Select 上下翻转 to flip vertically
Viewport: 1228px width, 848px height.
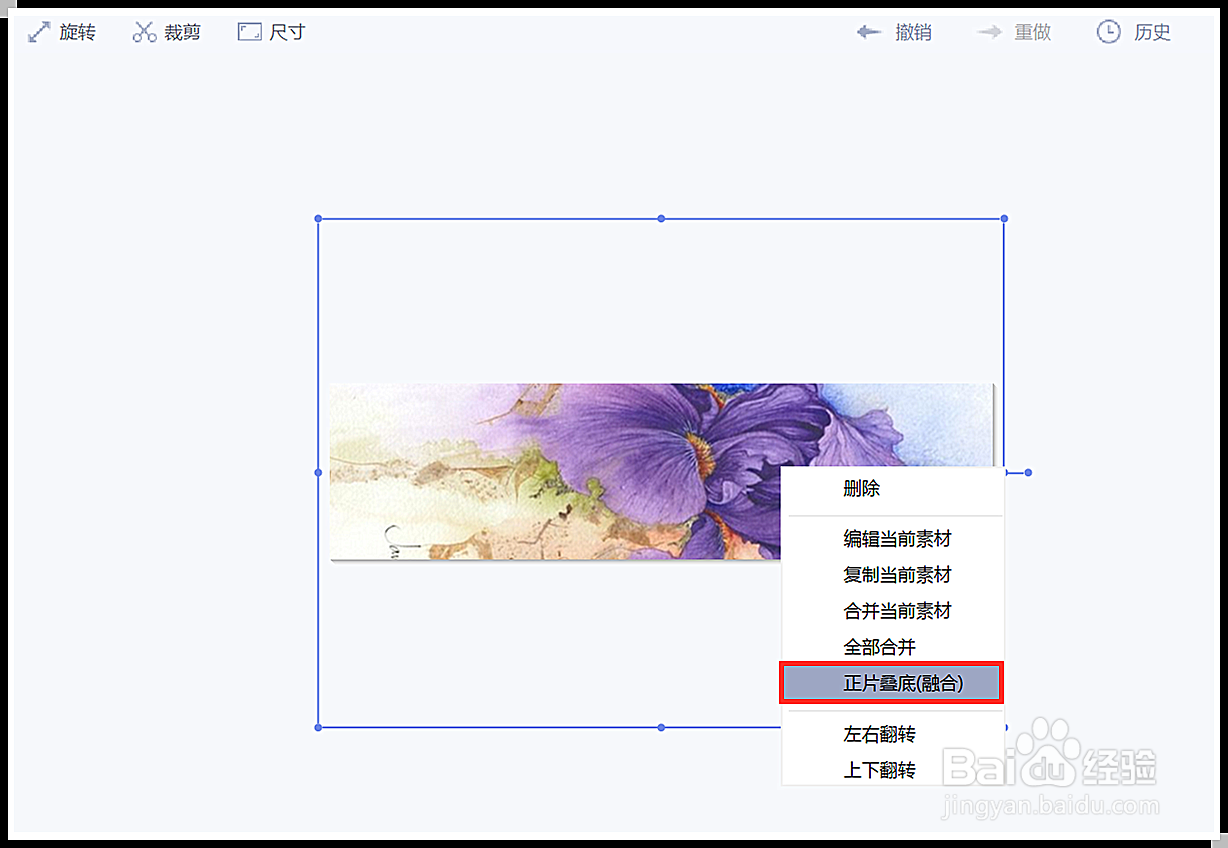(879, 770)
